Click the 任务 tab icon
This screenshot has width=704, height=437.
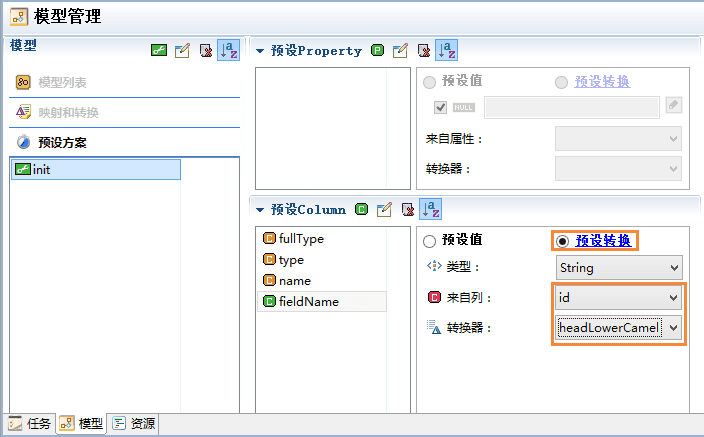point(15,424)
